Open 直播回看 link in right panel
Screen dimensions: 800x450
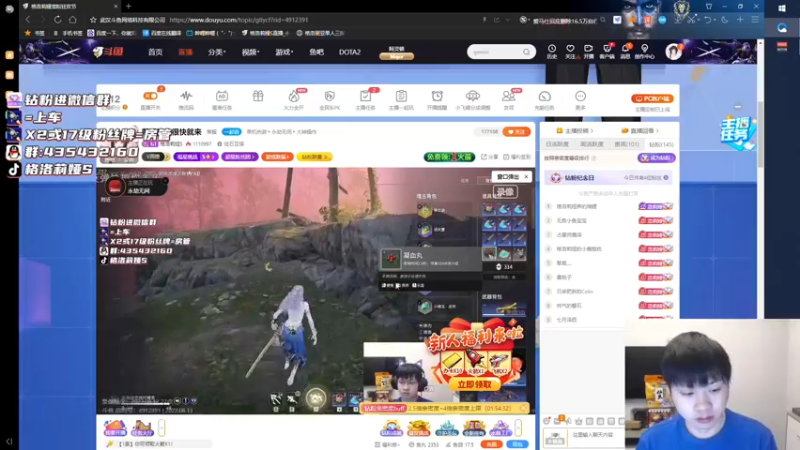point(640,131)
